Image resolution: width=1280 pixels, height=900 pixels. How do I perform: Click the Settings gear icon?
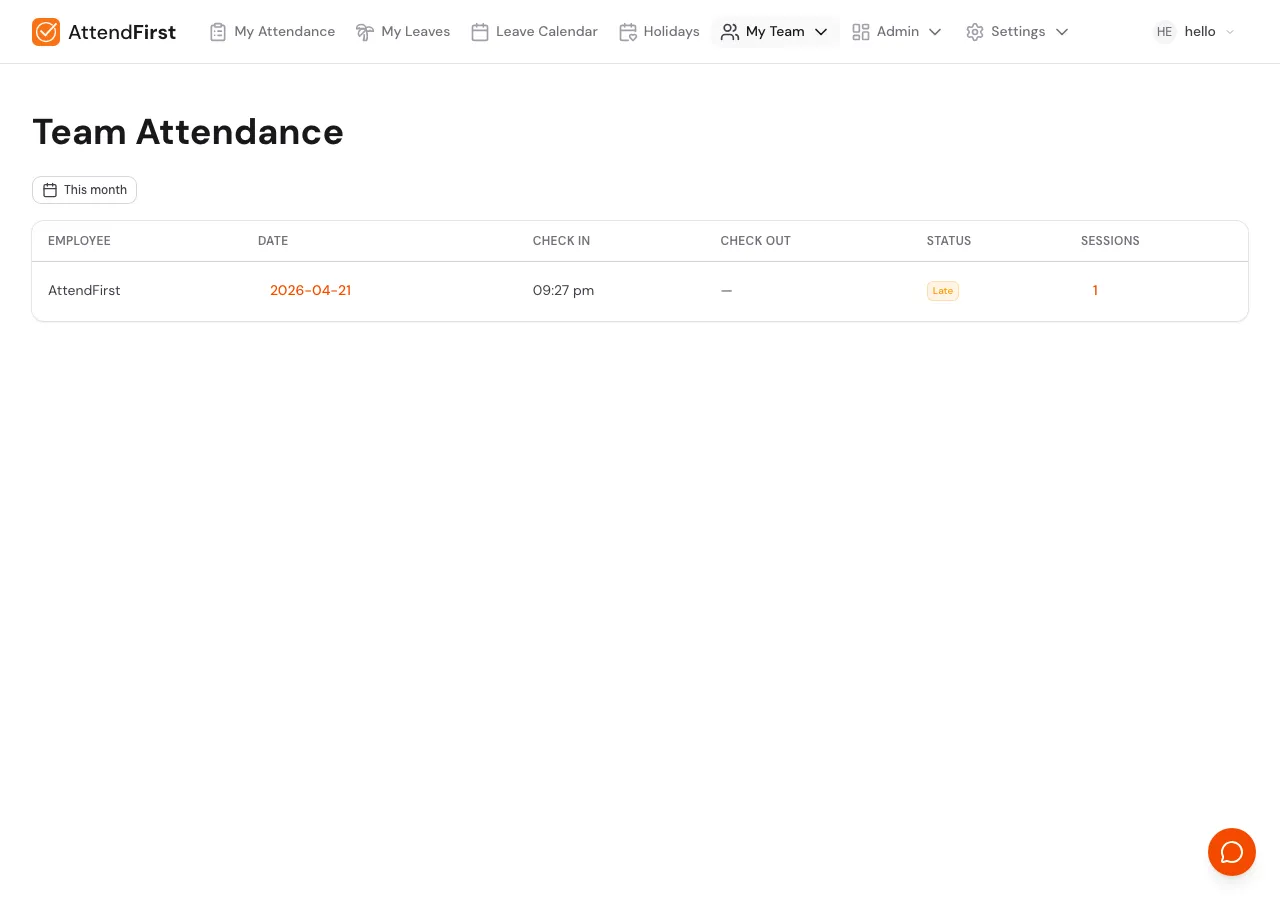pos(975,32)
